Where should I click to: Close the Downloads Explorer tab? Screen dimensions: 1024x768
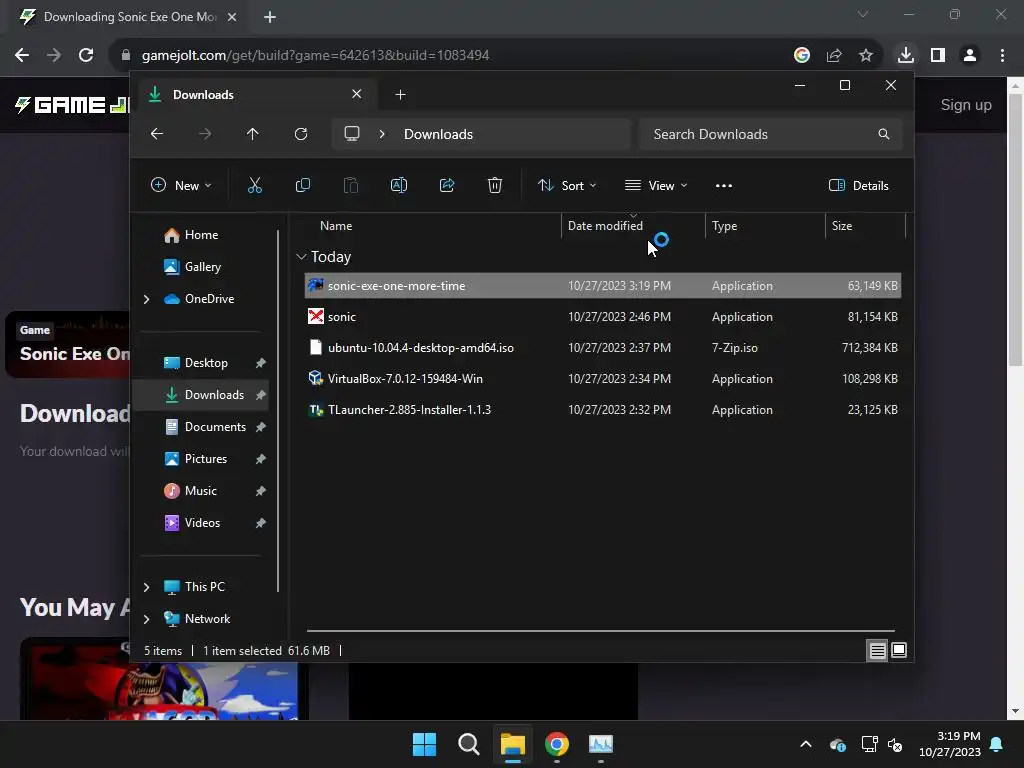[x=357, y=94]
